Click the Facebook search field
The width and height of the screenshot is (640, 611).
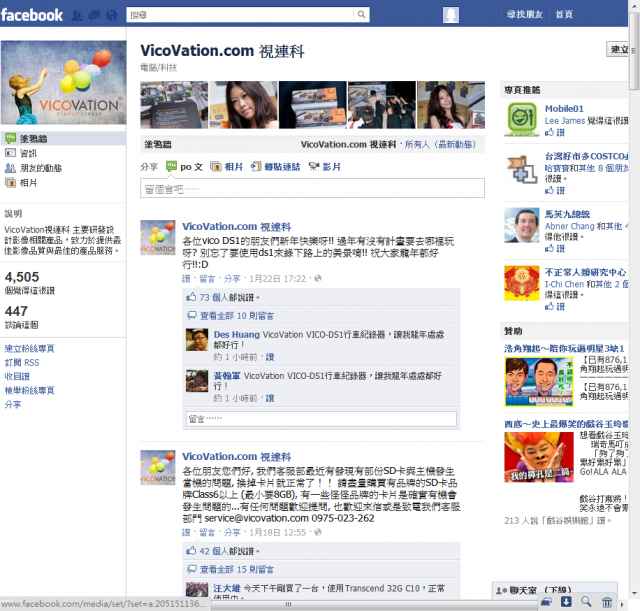pyautogui.click(x=240, y=15)
